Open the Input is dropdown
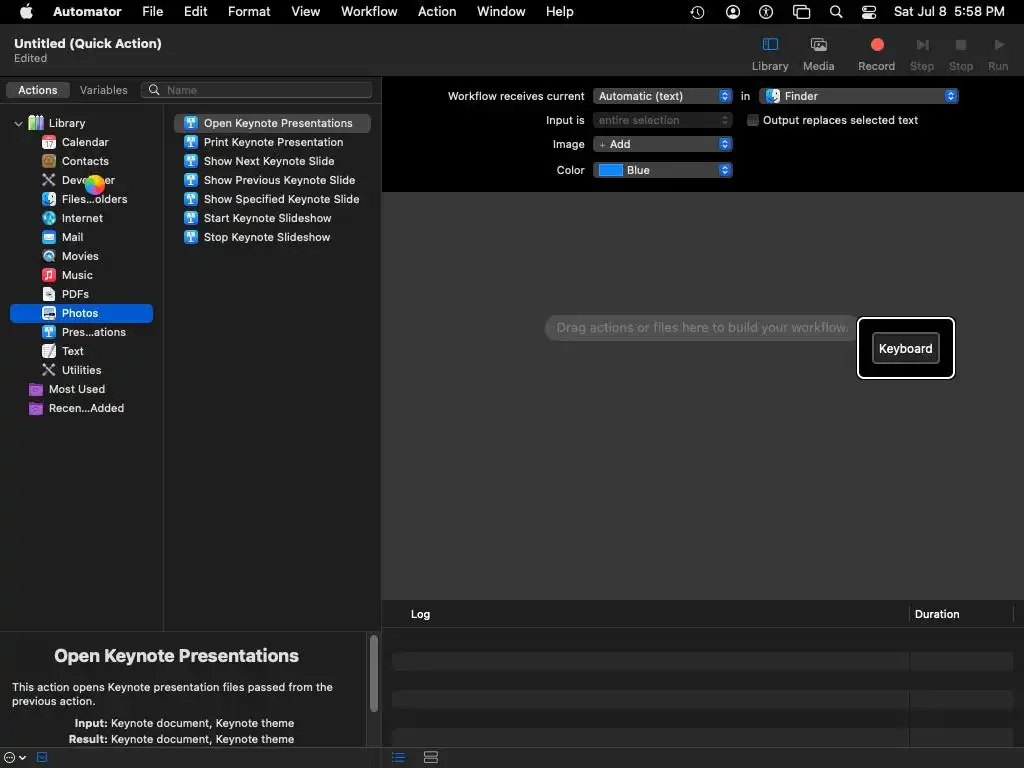Screen dimensions: 1024x768 [662, 120]
